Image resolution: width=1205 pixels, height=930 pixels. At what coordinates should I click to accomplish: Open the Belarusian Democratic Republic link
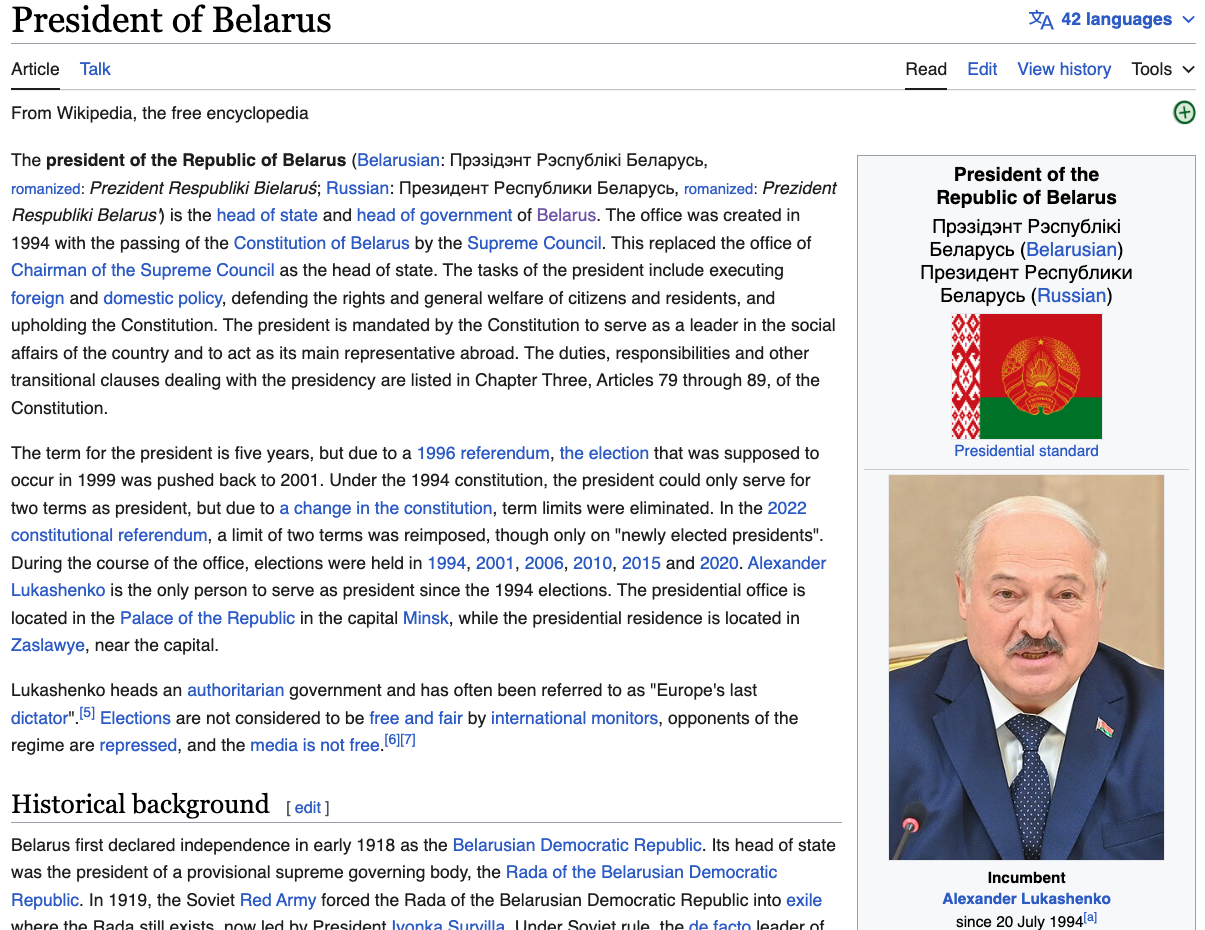pyautogui.click(x=577, y=845)
